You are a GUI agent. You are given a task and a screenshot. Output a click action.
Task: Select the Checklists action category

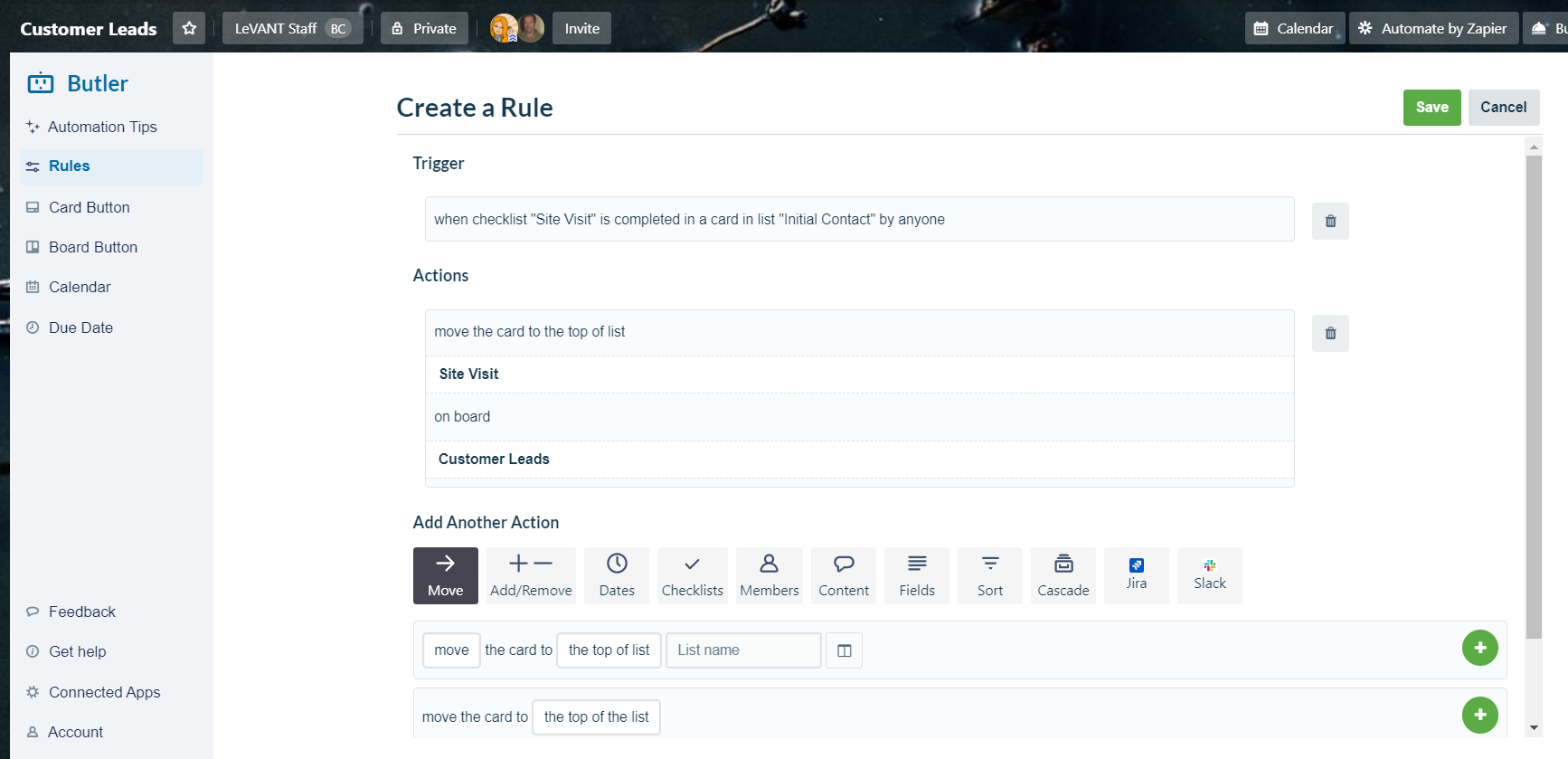[692, 575]
